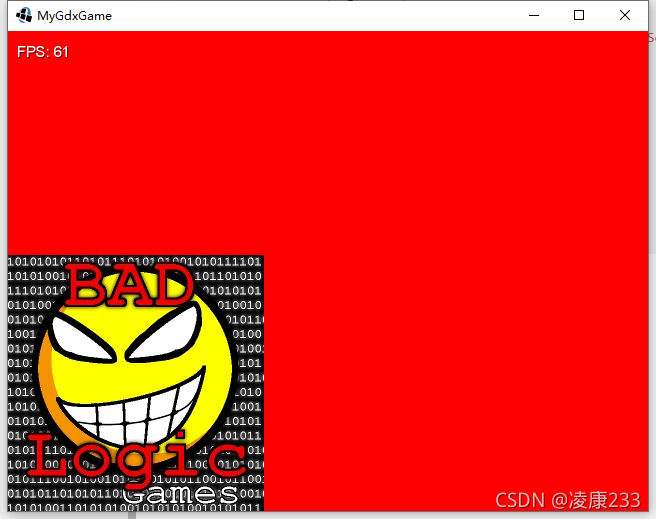This screenshot has height=519, width=656.
Task: Click the MyGdxGame title text
Action: click(x=74, y=16)
